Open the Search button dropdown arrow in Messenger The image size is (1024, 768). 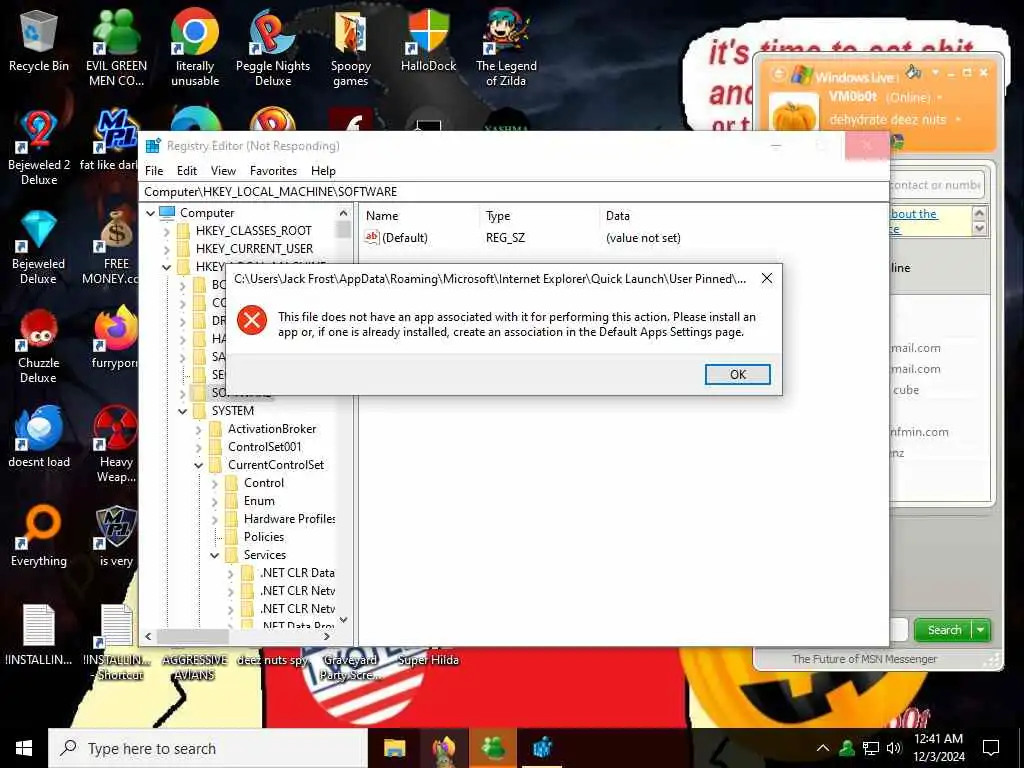point(981,630)
